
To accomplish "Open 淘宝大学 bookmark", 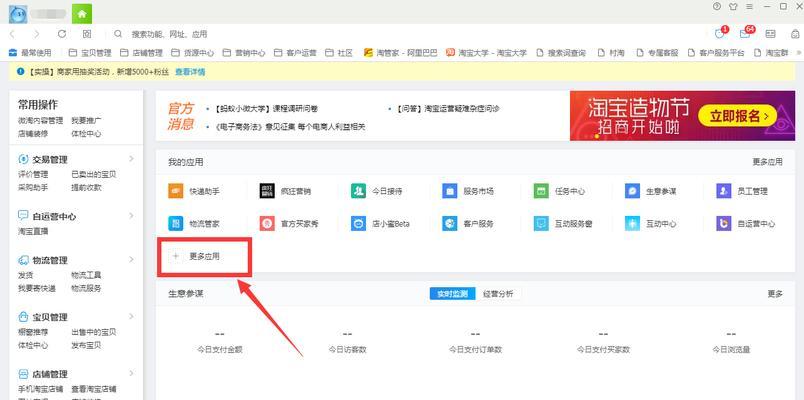I will click(486, 52).
